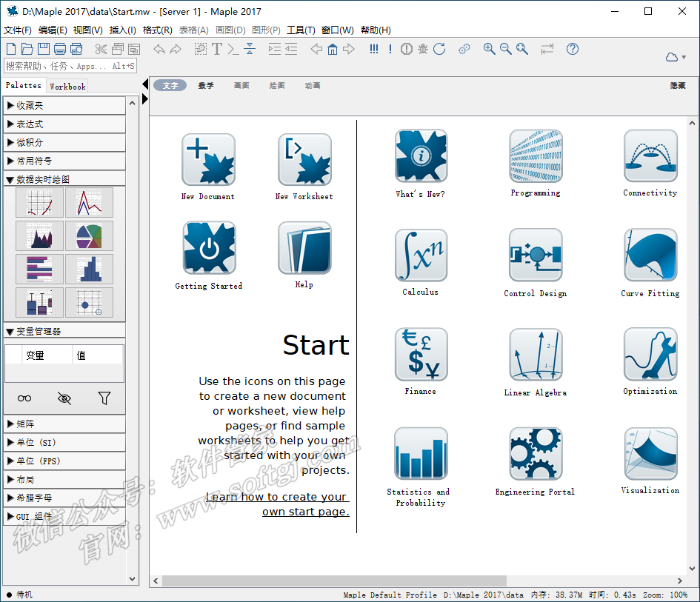The image size is (700, 602).
Task: Switch to 数学 math mode
Action: coord(206,85)
